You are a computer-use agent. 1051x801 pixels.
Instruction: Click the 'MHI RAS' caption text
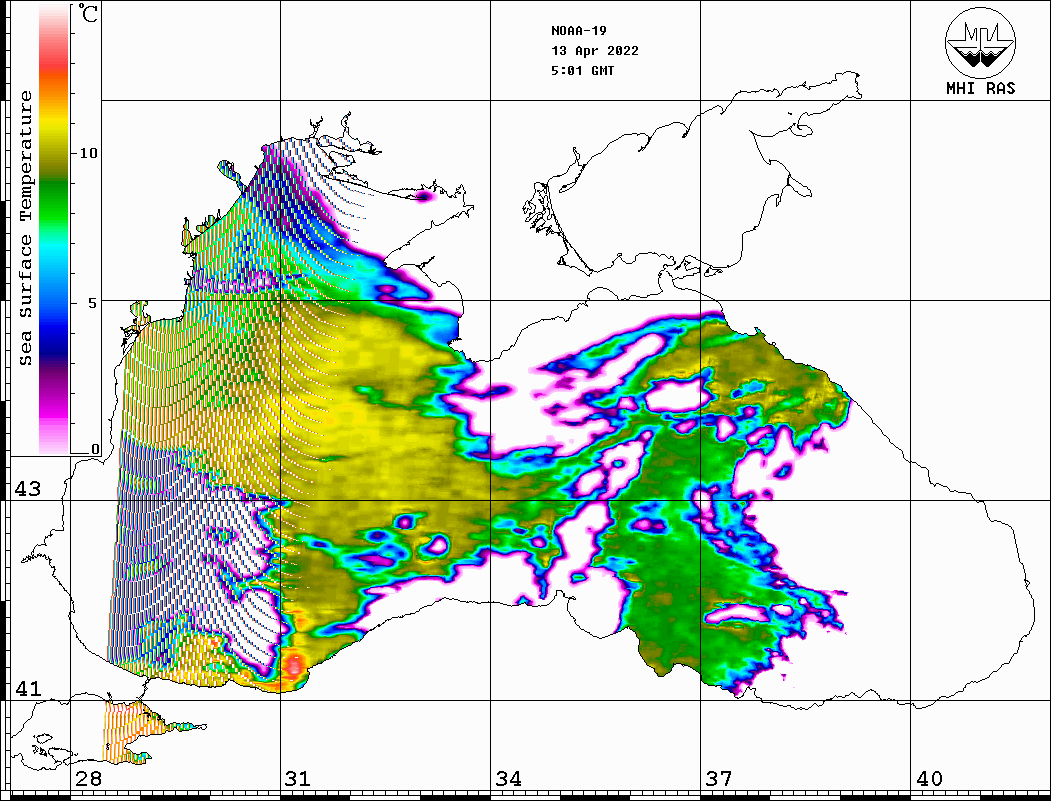[981, 88]
